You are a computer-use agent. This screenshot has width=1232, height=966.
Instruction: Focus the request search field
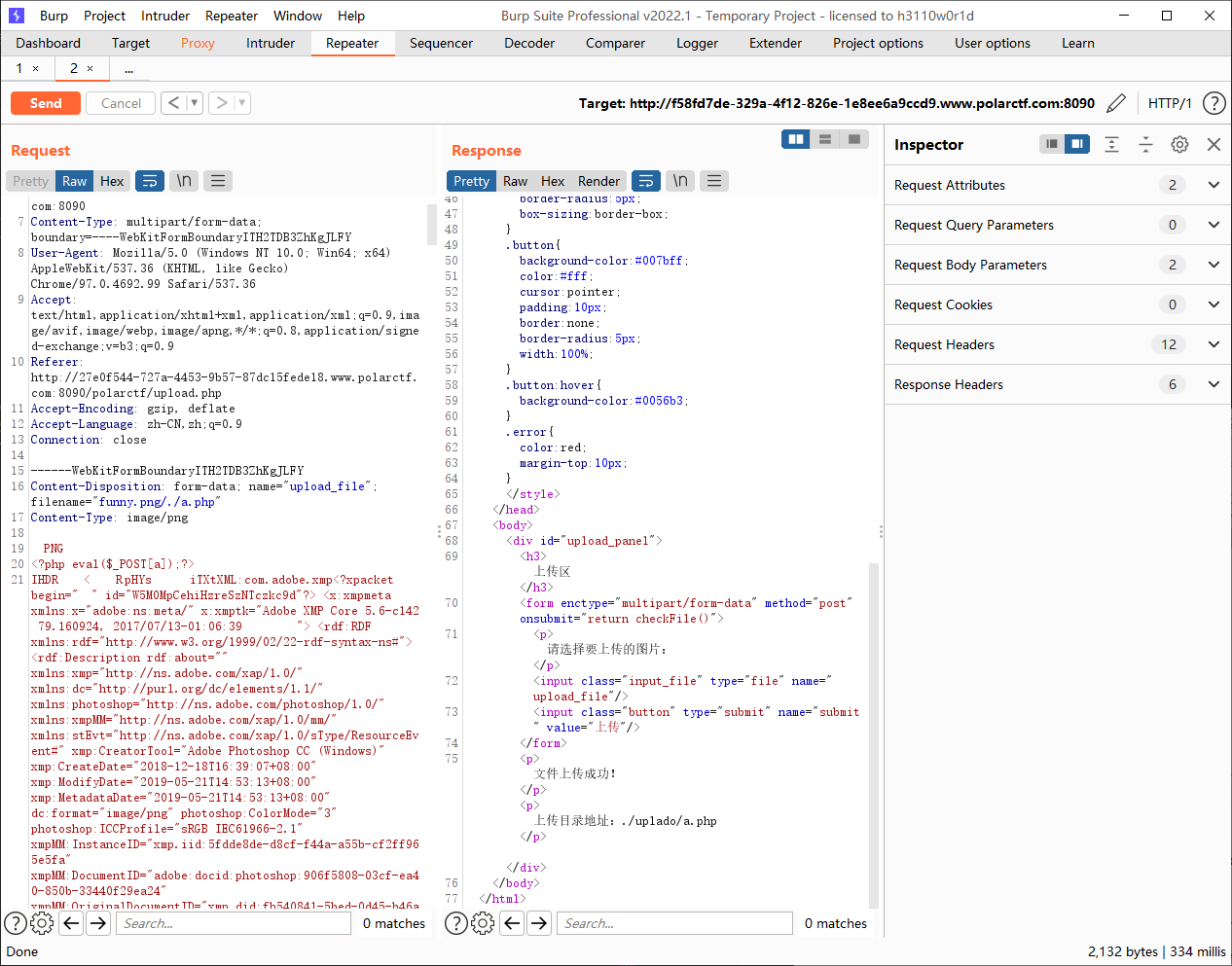pos(234,923)
